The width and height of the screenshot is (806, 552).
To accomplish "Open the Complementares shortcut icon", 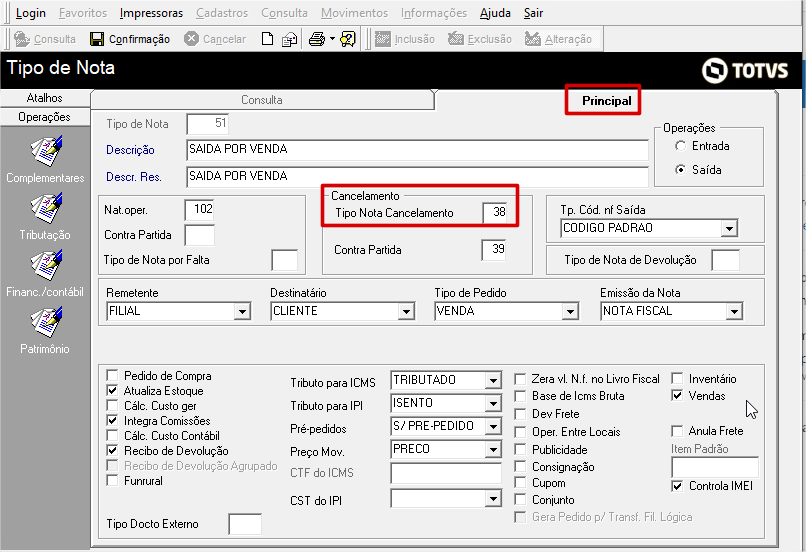I will pos(46,151).
